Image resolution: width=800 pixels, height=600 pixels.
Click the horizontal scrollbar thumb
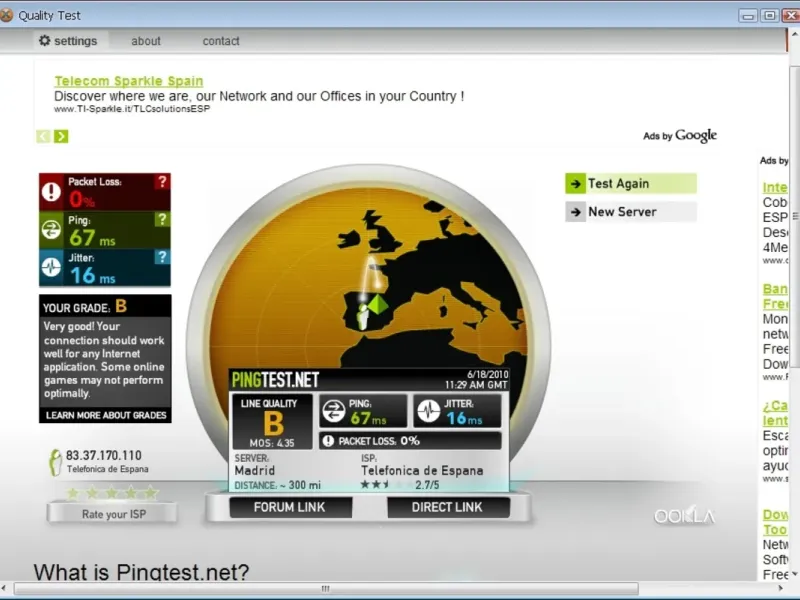326,589
